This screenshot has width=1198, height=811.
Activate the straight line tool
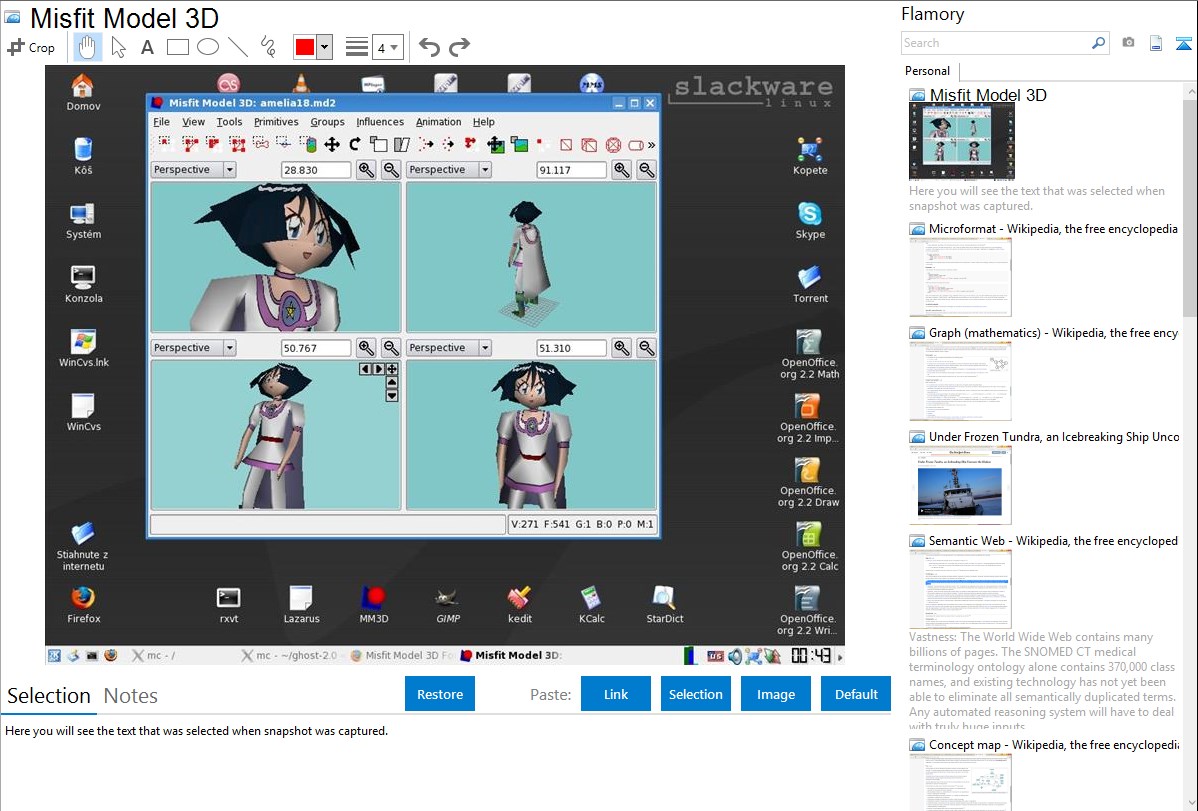point(238,47)
